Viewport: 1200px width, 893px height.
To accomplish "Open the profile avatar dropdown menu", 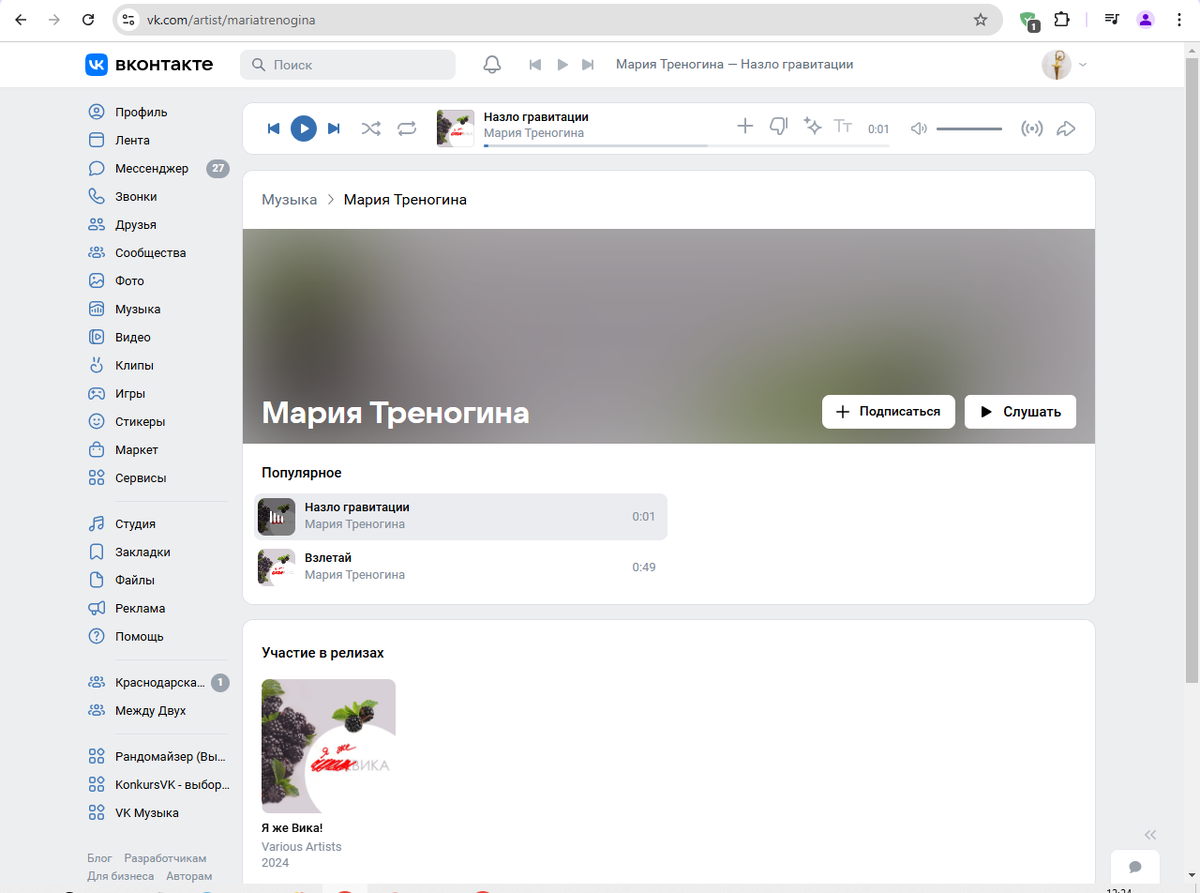I will pyautogui.click(x=1059, y=63).
